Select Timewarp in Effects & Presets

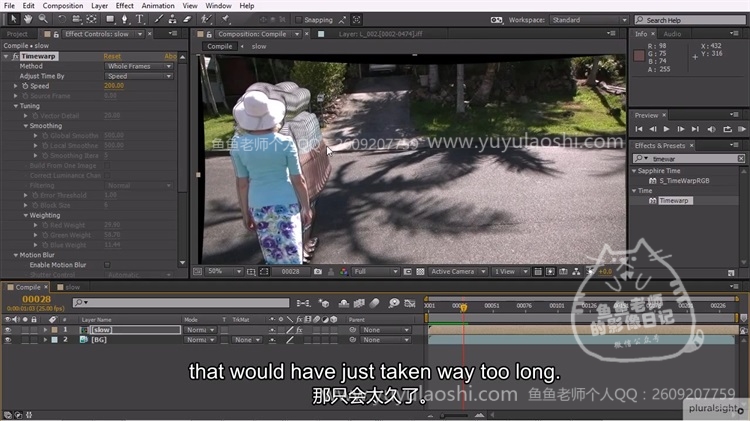click(674, 201)
